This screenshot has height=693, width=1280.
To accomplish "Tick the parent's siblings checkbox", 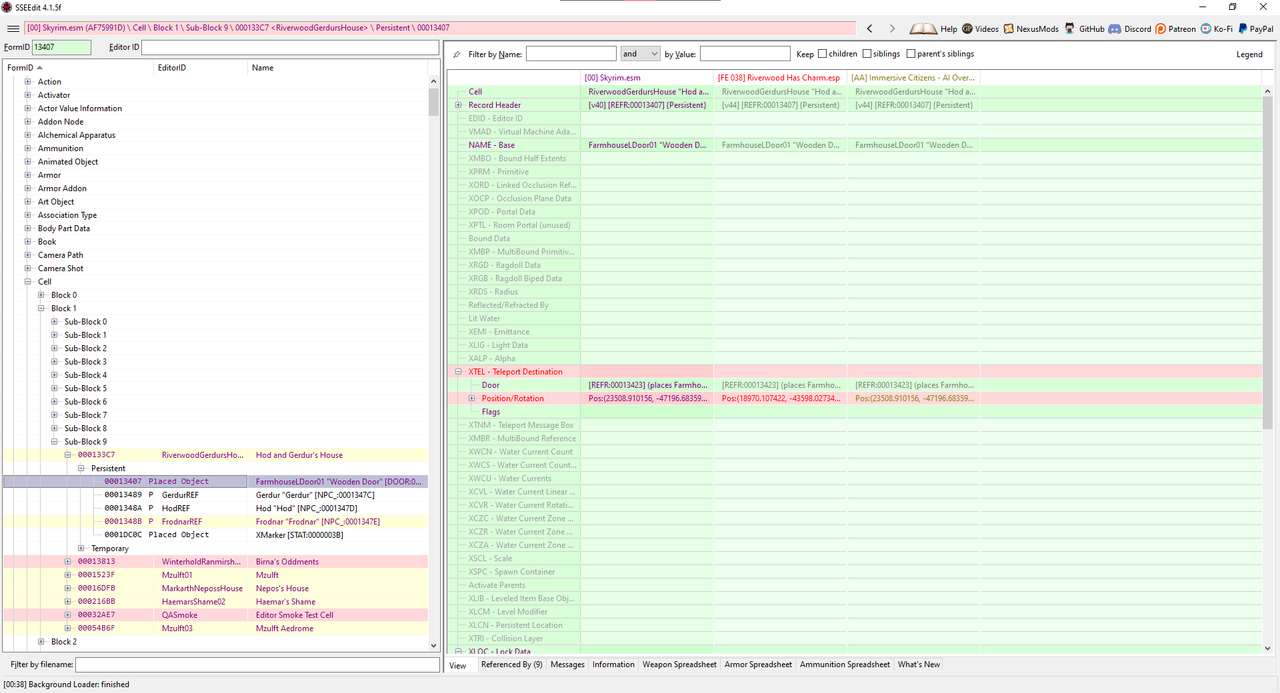I will pyautogui.click(x=910, y=54).
